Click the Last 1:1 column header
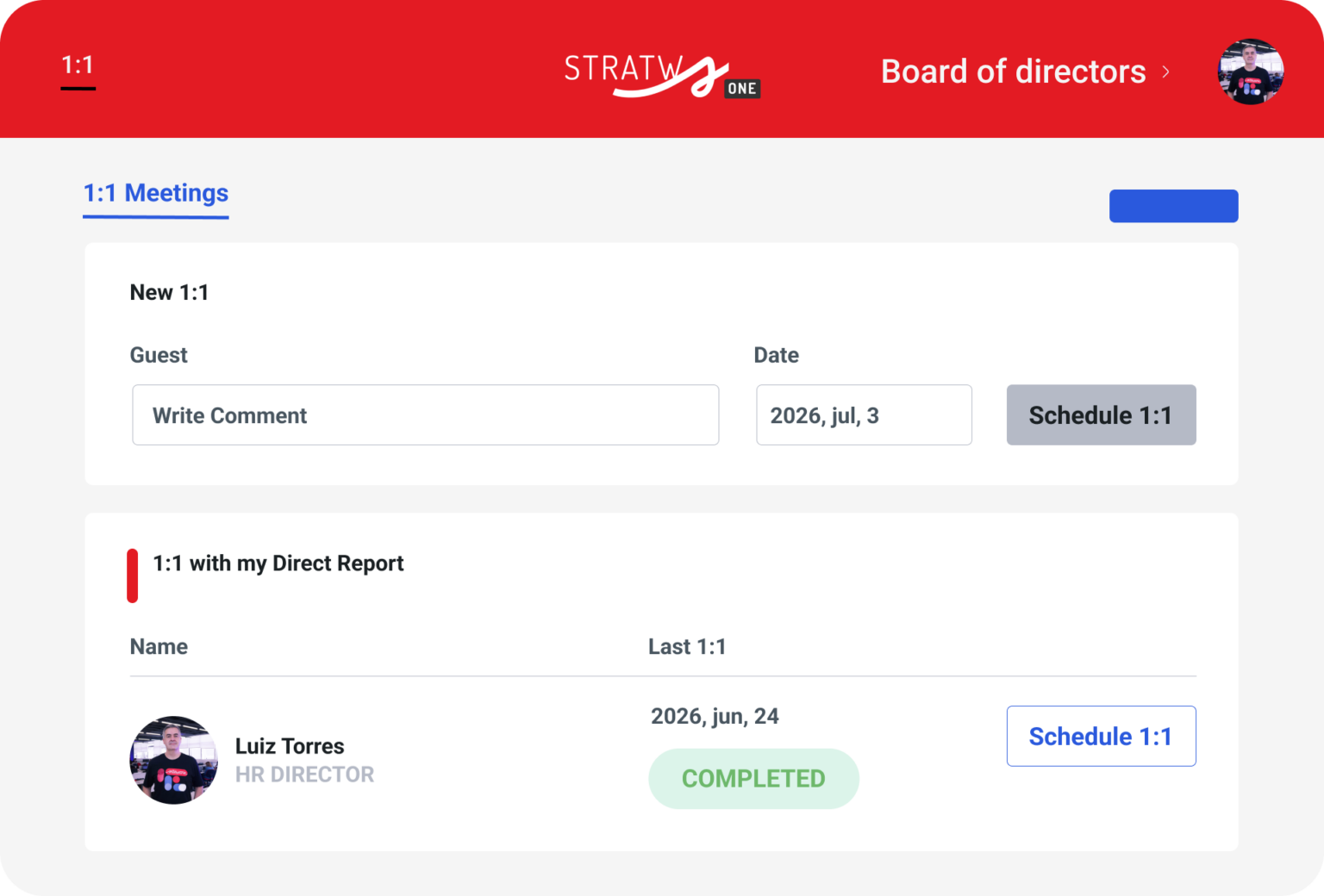 687,646
